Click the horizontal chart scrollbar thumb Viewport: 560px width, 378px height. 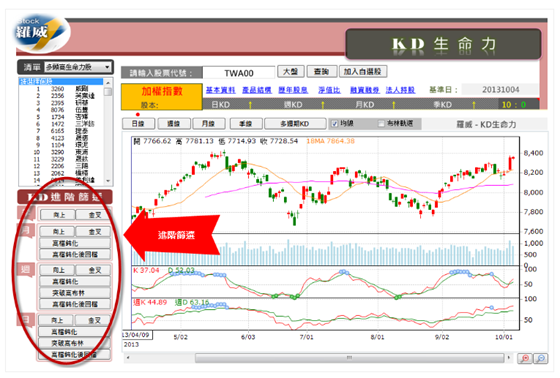click(349, 358)
